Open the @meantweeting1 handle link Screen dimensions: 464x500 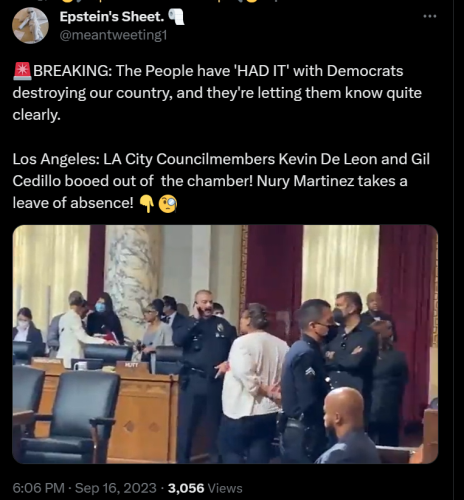113,35
